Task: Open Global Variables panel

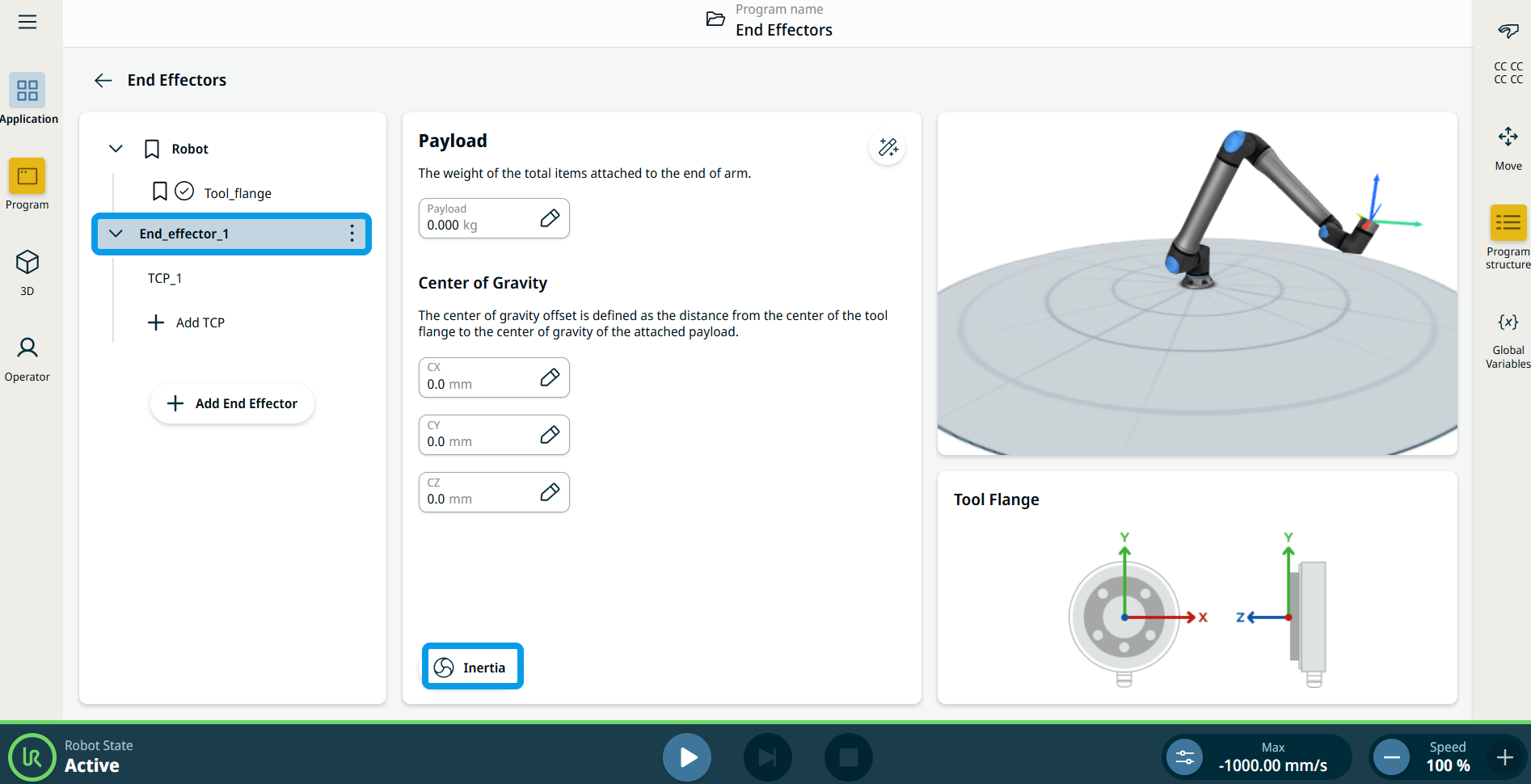Action: 1508,339
